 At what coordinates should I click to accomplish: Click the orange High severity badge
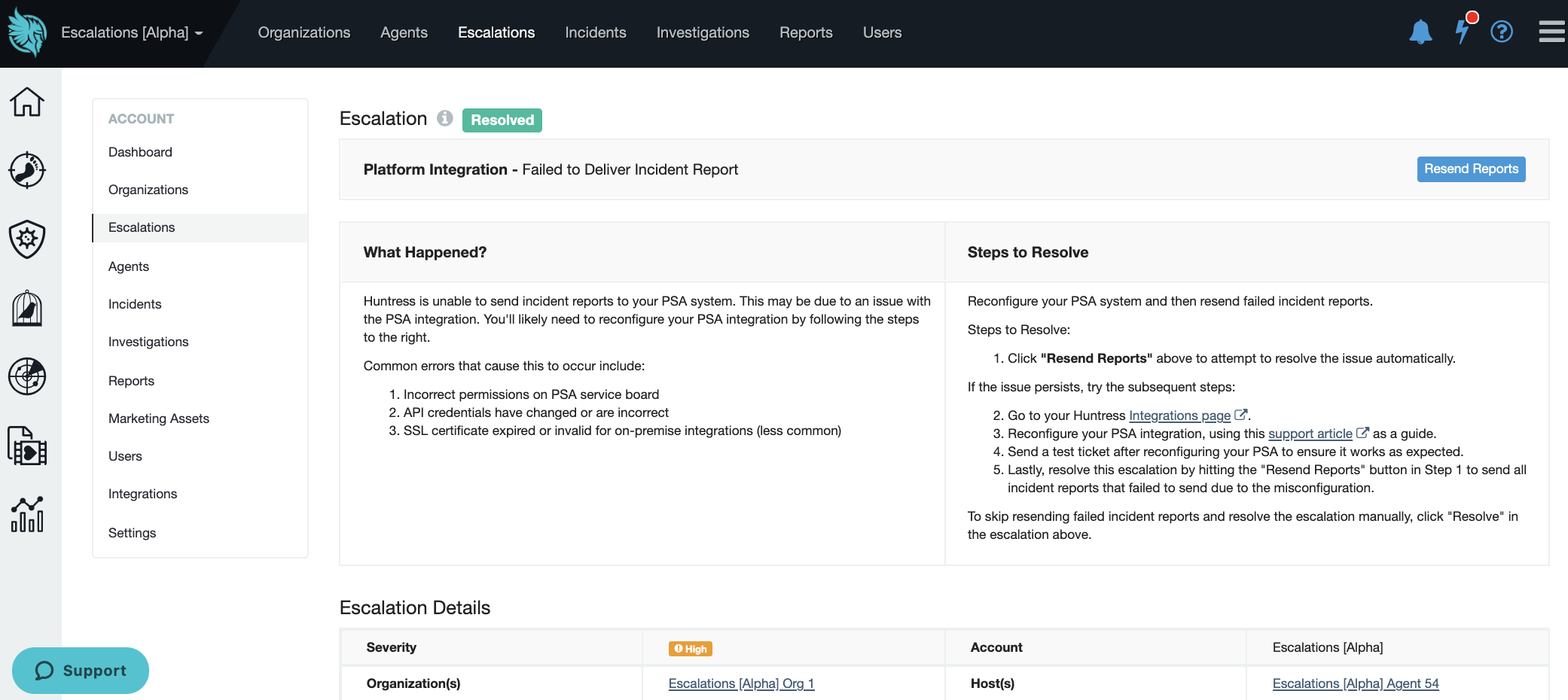pyautogui.click(x=691, y=648)
